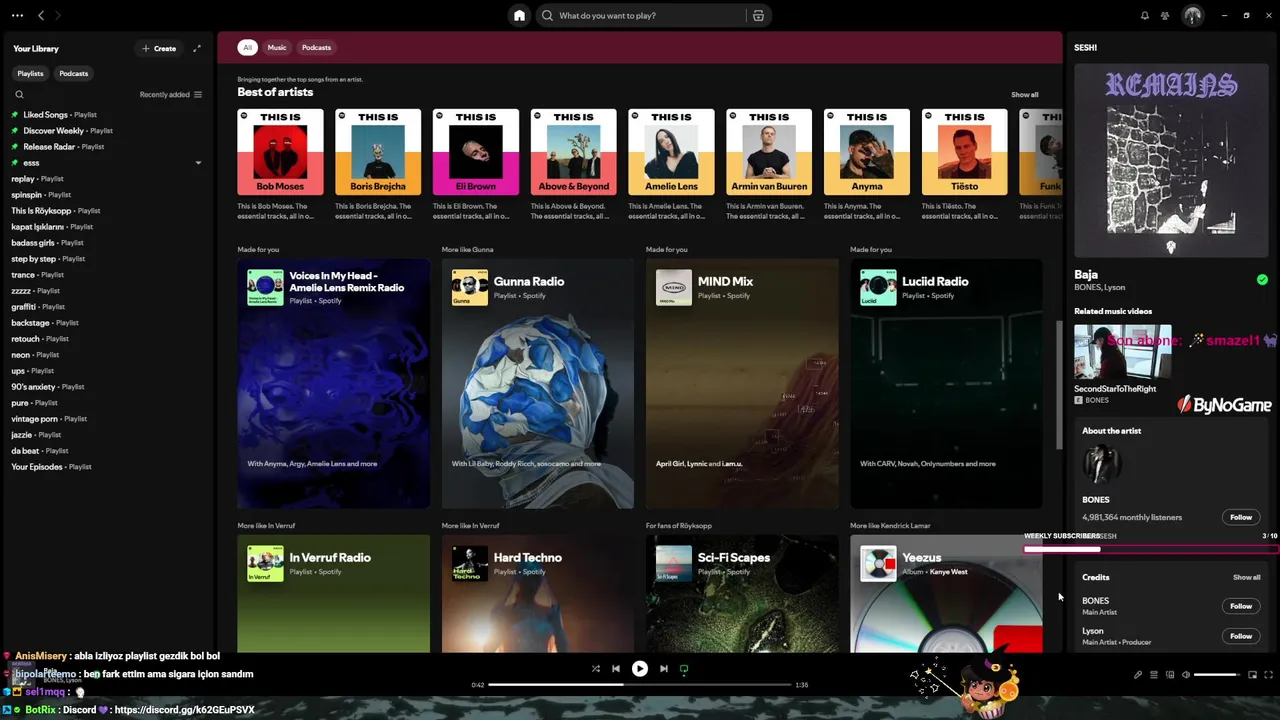
Task: Search in Your Library magnifier icon
Action: [x=19, y=95]
